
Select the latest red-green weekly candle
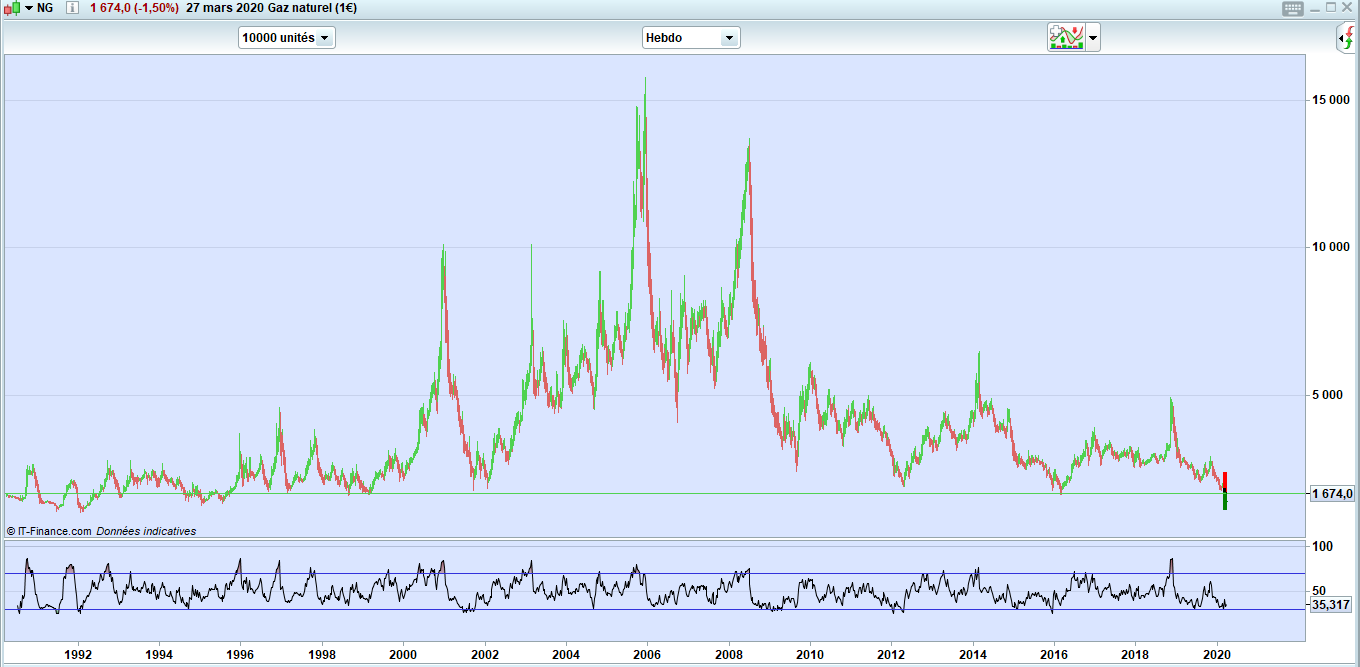1225,490
